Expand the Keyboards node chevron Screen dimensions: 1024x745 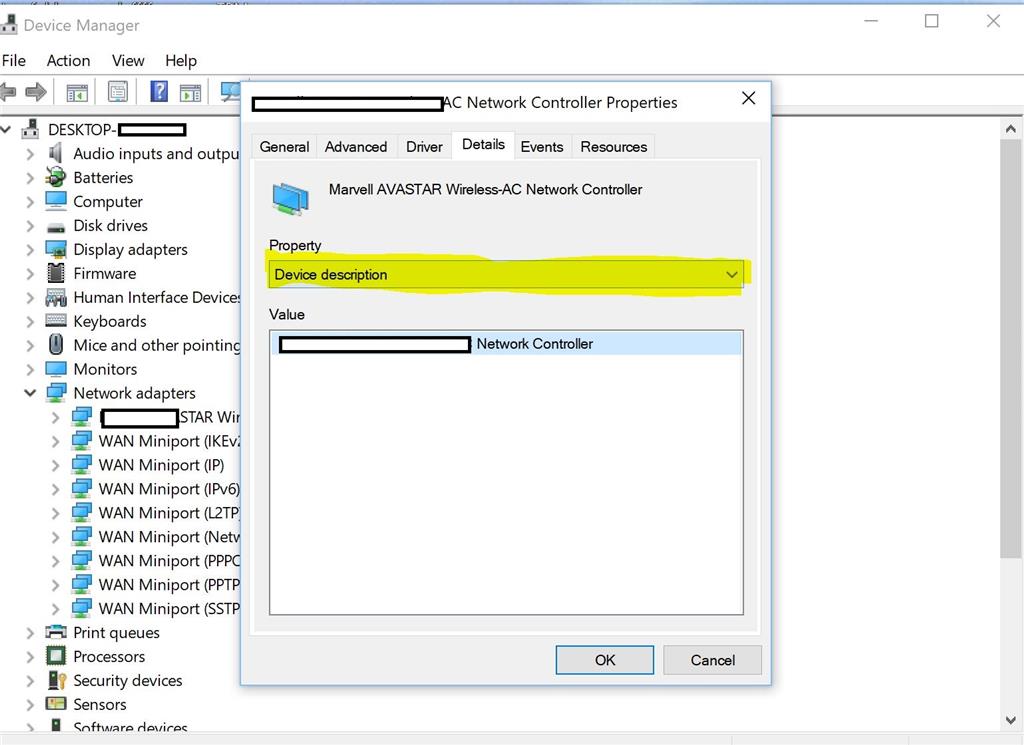pos(30,321)
